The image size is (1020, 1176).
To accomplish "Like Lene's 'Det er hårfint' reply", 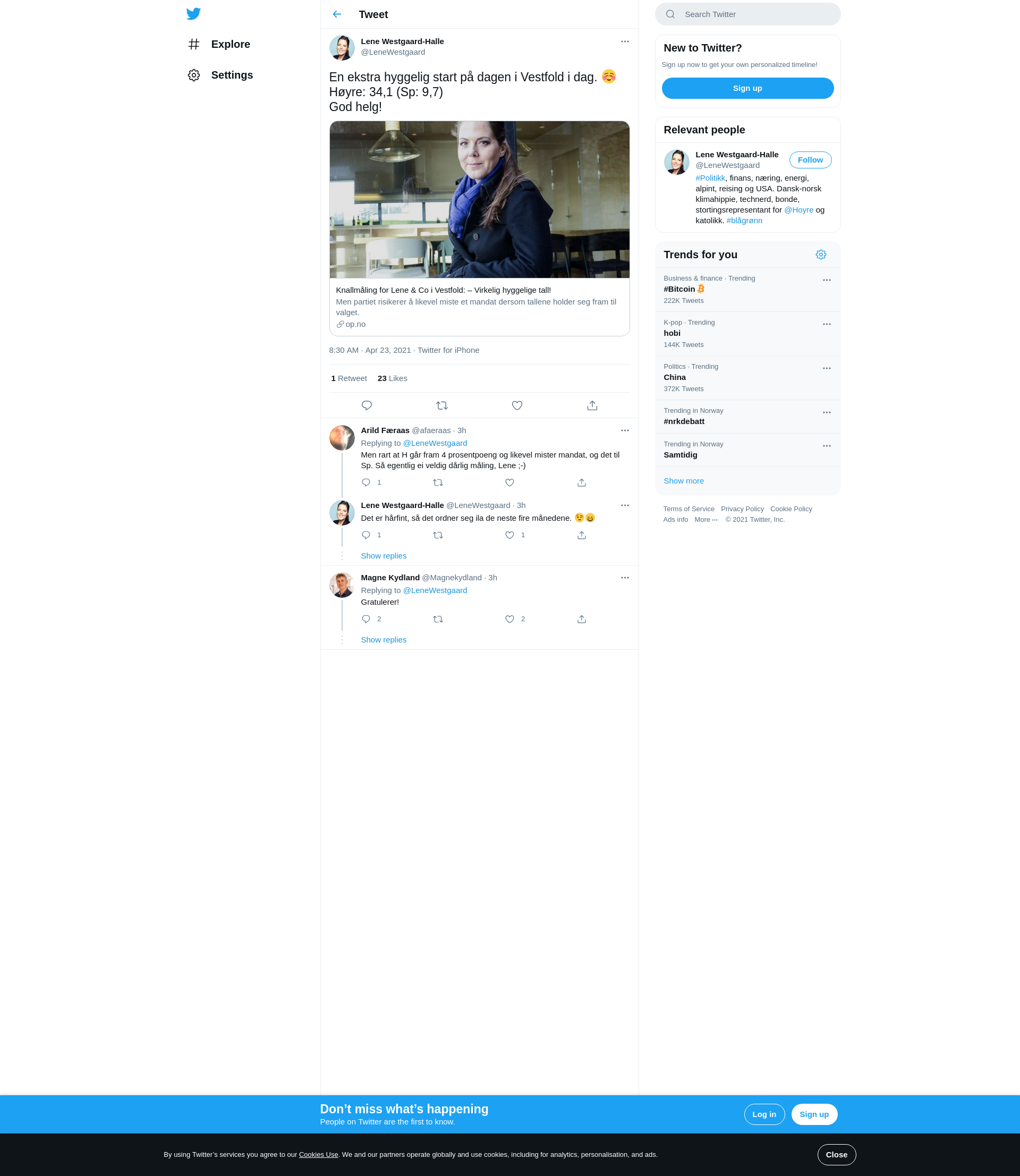I will [x=509, y=535].
